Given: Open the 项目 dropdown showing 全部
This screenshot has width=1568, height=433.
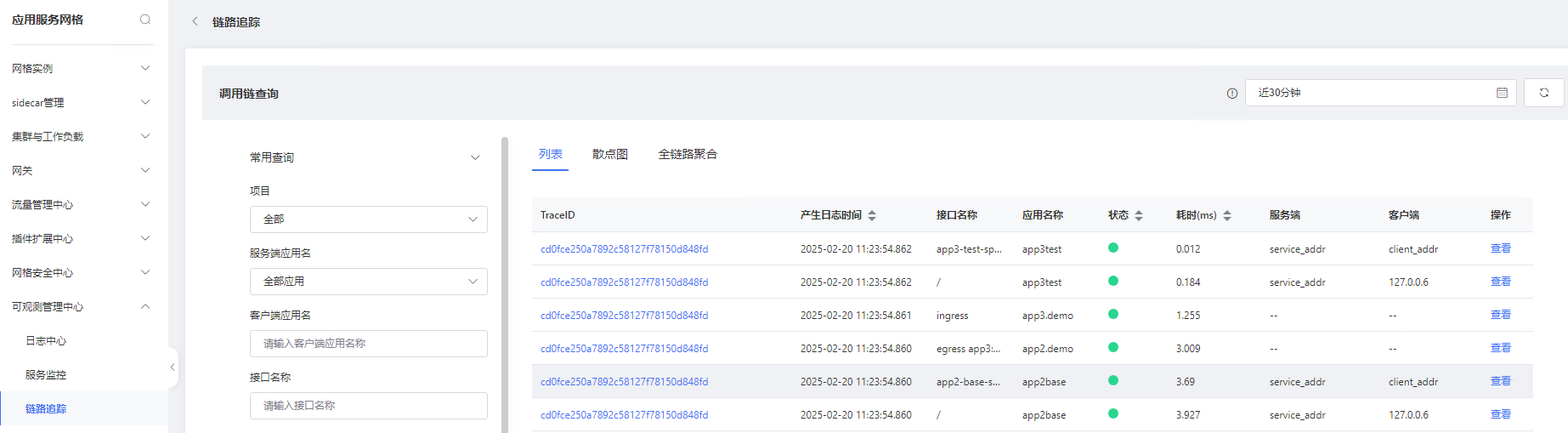Looking at the screenshot, I should point(369,219).
